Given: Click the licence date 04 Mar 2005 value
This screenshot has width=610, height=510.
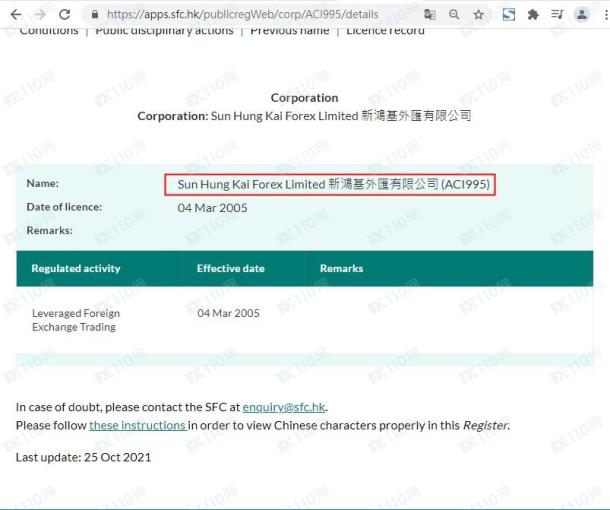Looking at the screenshot, I should [x=212, y=208].
